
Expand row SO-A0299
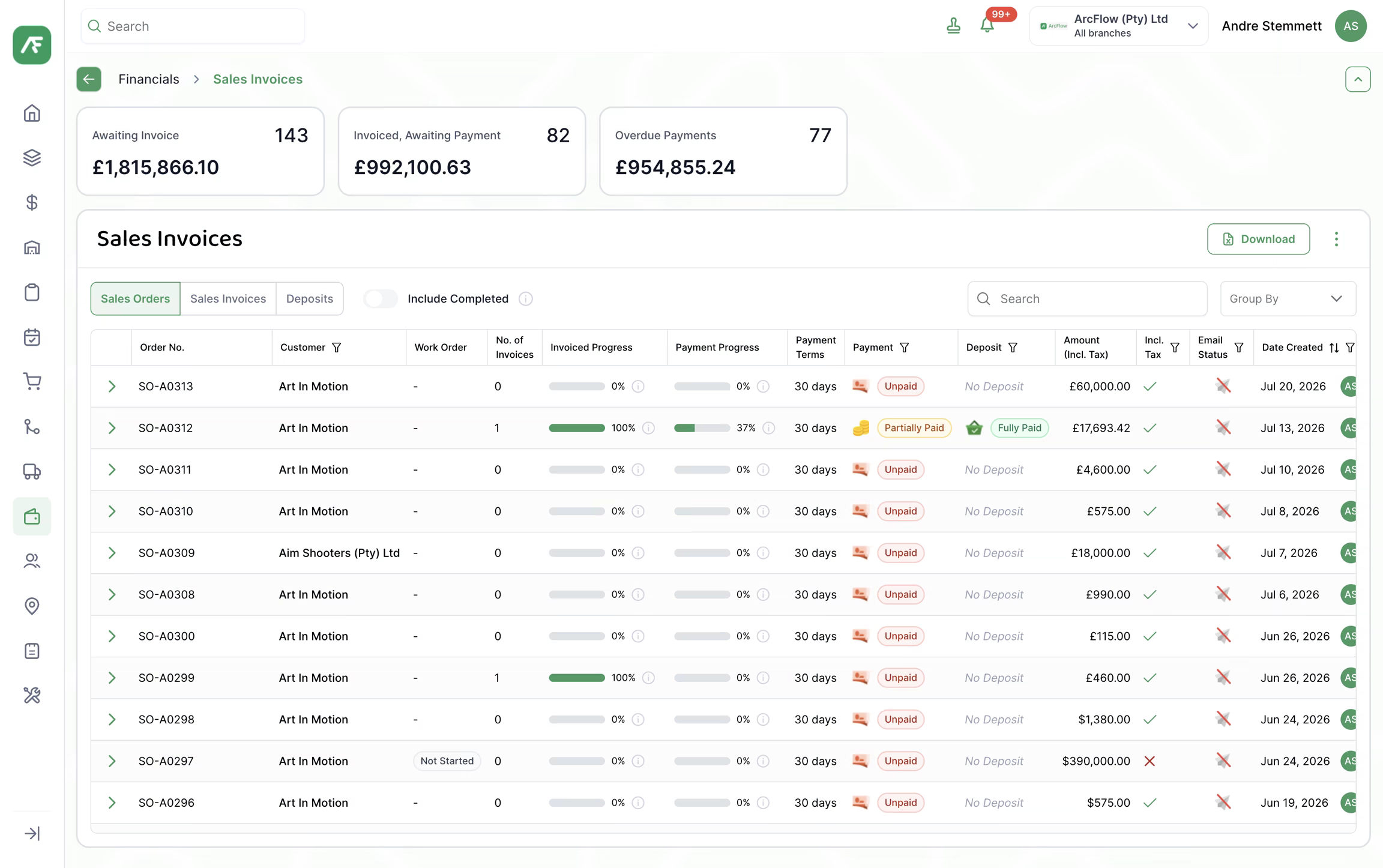click(112, 678)
